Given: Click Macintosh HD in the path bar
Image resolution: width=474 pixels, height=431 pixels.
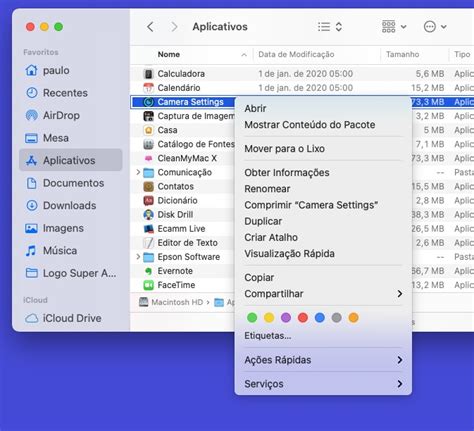Looking at the screenshot, I should click(171, 302).
